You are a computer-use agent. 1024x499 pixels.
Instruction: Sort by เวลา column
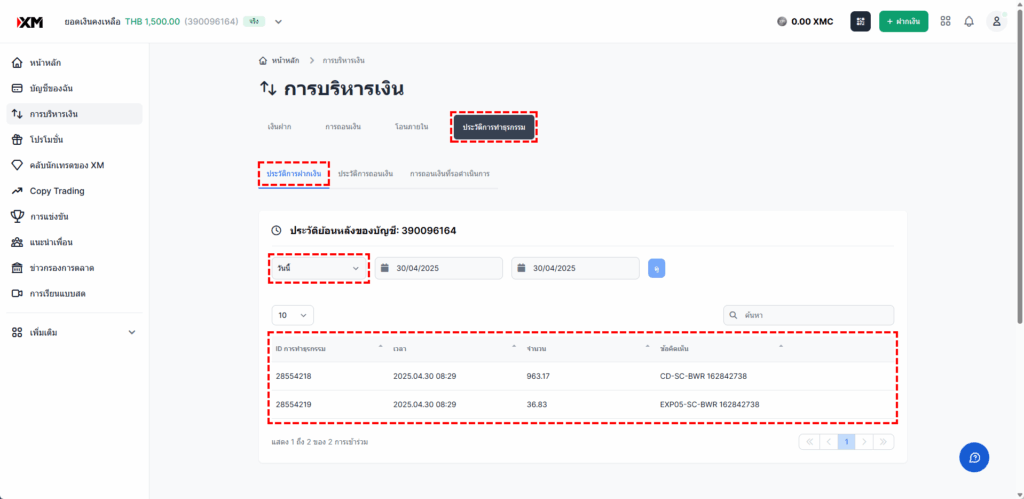pos(455,348)
